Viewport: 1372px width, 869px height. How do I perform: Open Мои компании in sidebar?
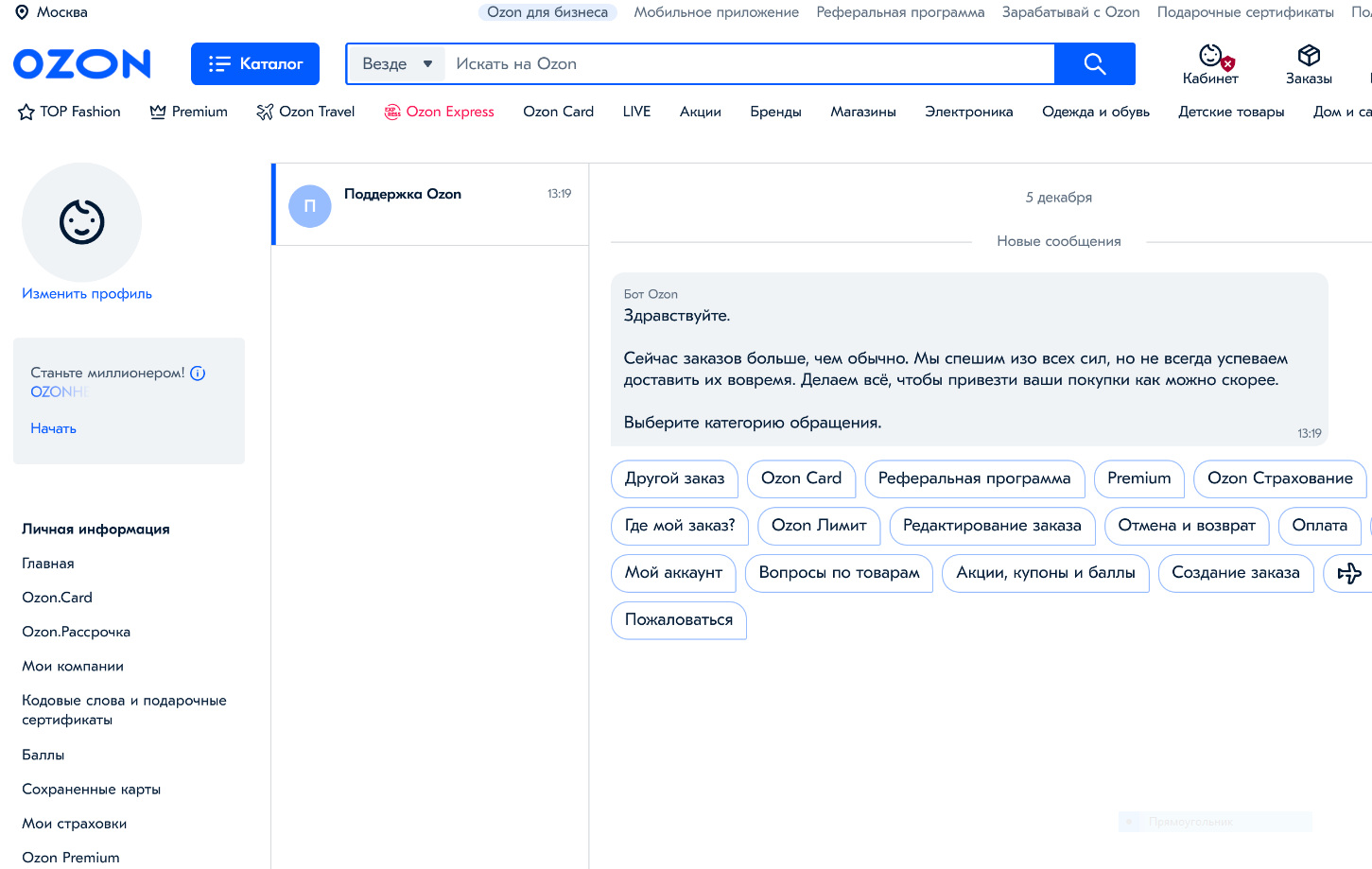tap(73, 667)
